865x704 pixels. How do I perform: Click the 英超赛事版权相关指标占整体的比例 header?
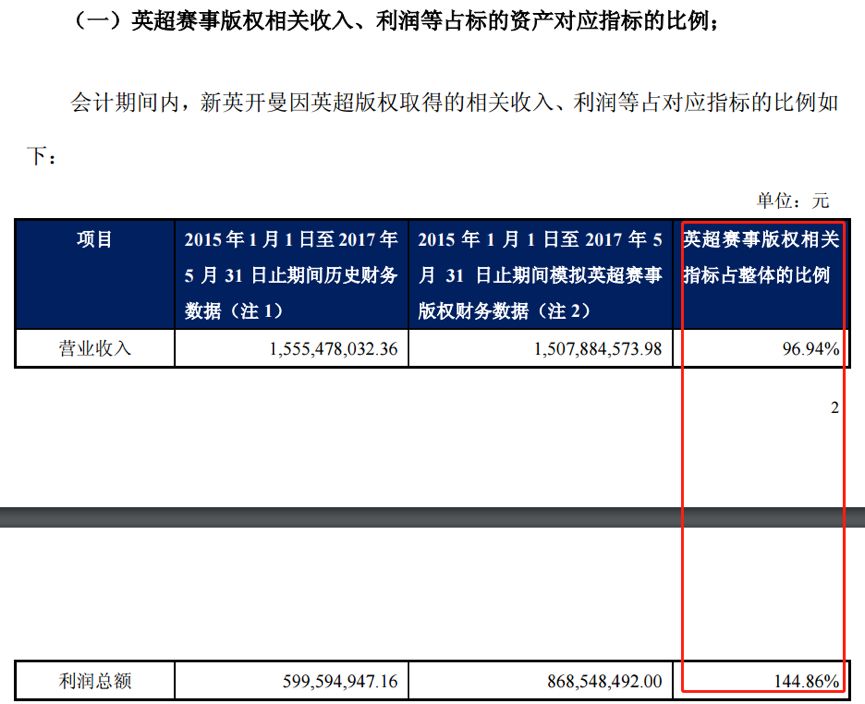pyautogui.click(x=761, y=257)
